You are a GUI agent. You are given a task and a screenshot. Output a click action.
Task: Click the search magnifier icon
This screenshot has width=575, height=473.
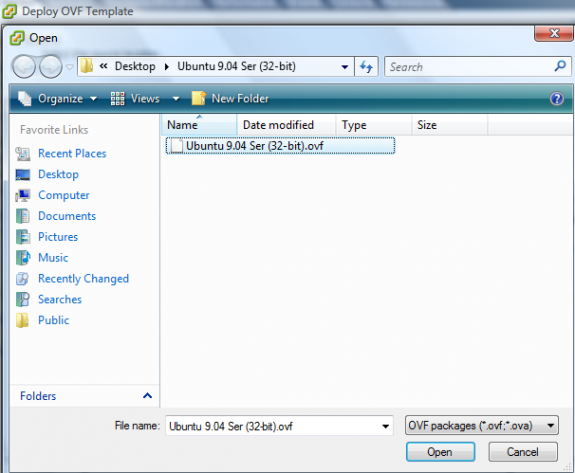click(x=560, y=66)
